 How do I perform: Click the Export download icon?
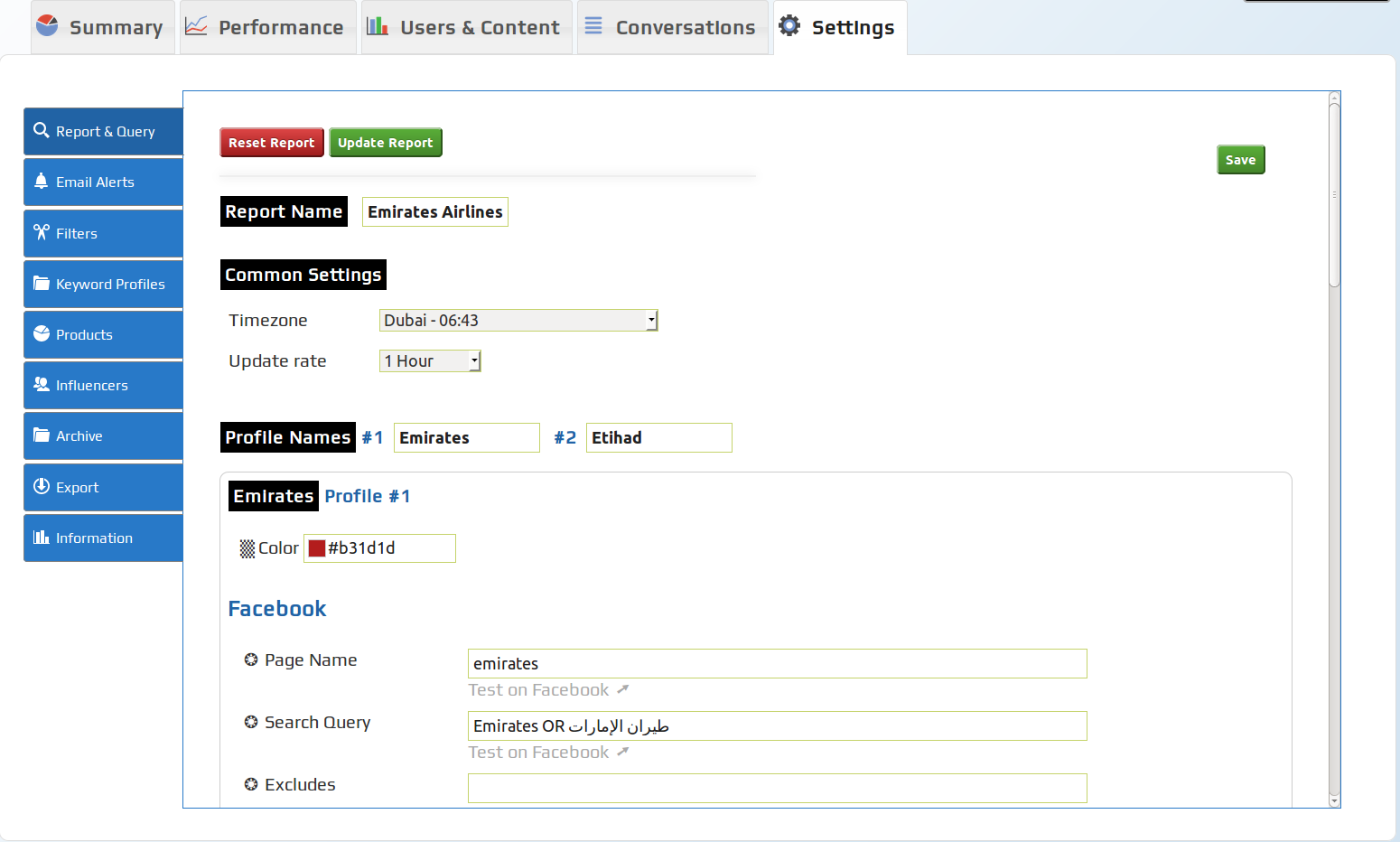point(41,486)
